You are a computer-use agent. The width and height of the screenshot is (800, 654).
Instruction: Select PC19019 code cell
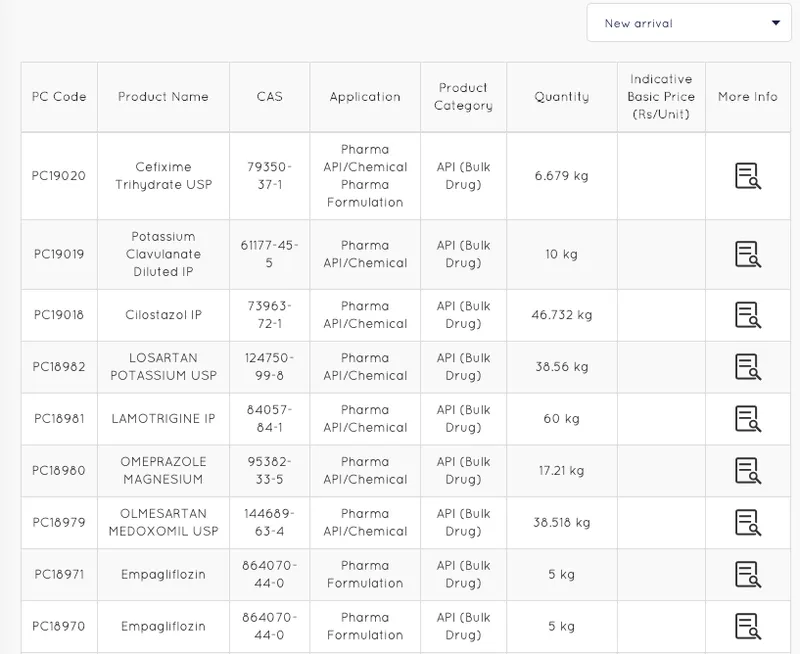(59, 254)
